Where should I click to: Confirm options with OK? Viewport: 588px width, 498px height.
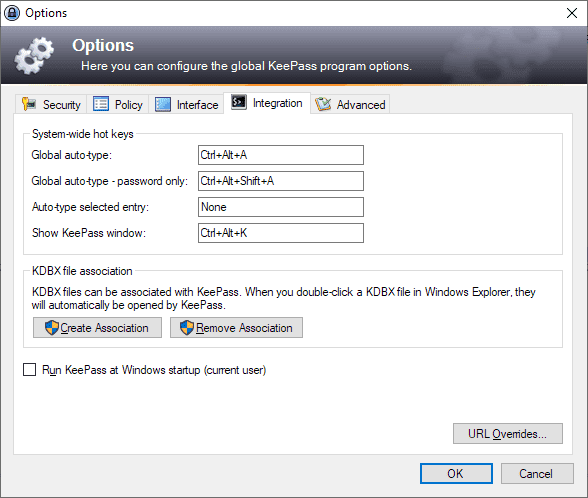(456, 474)
